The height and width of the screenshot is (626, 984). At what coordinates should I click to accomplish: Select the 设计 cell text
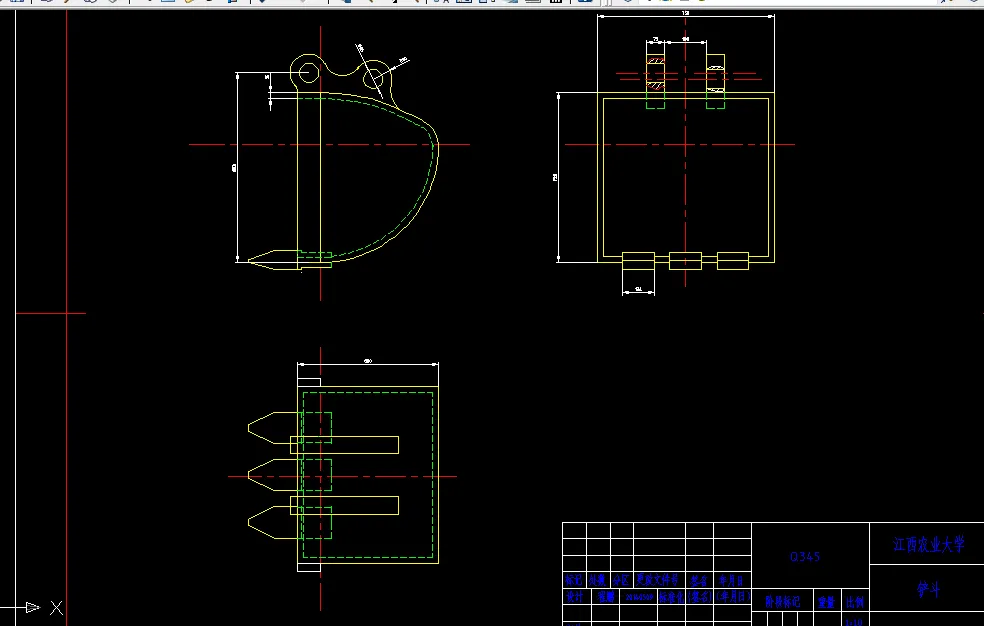coord(574,597)
